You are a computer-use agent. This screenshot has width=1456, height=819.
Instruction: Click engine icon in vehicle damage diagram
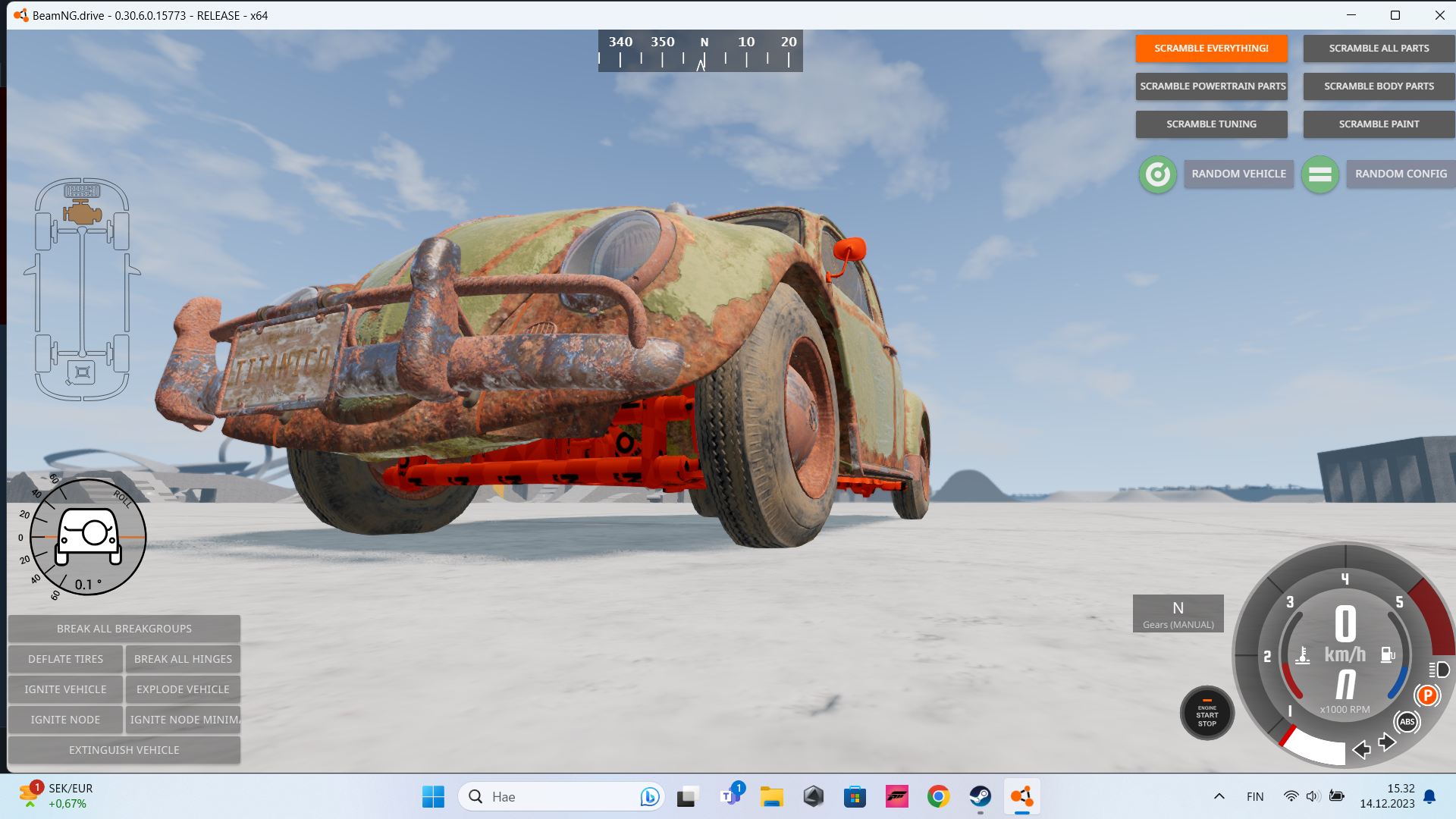coord(82,213)
